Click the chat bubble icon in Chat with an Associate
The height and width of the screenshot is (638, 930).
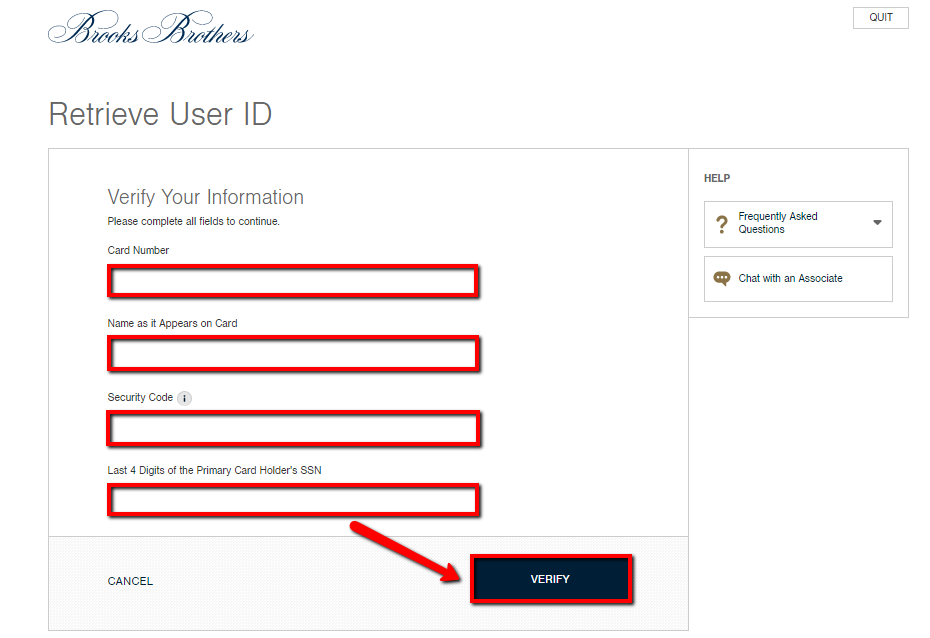click(721, 278)
